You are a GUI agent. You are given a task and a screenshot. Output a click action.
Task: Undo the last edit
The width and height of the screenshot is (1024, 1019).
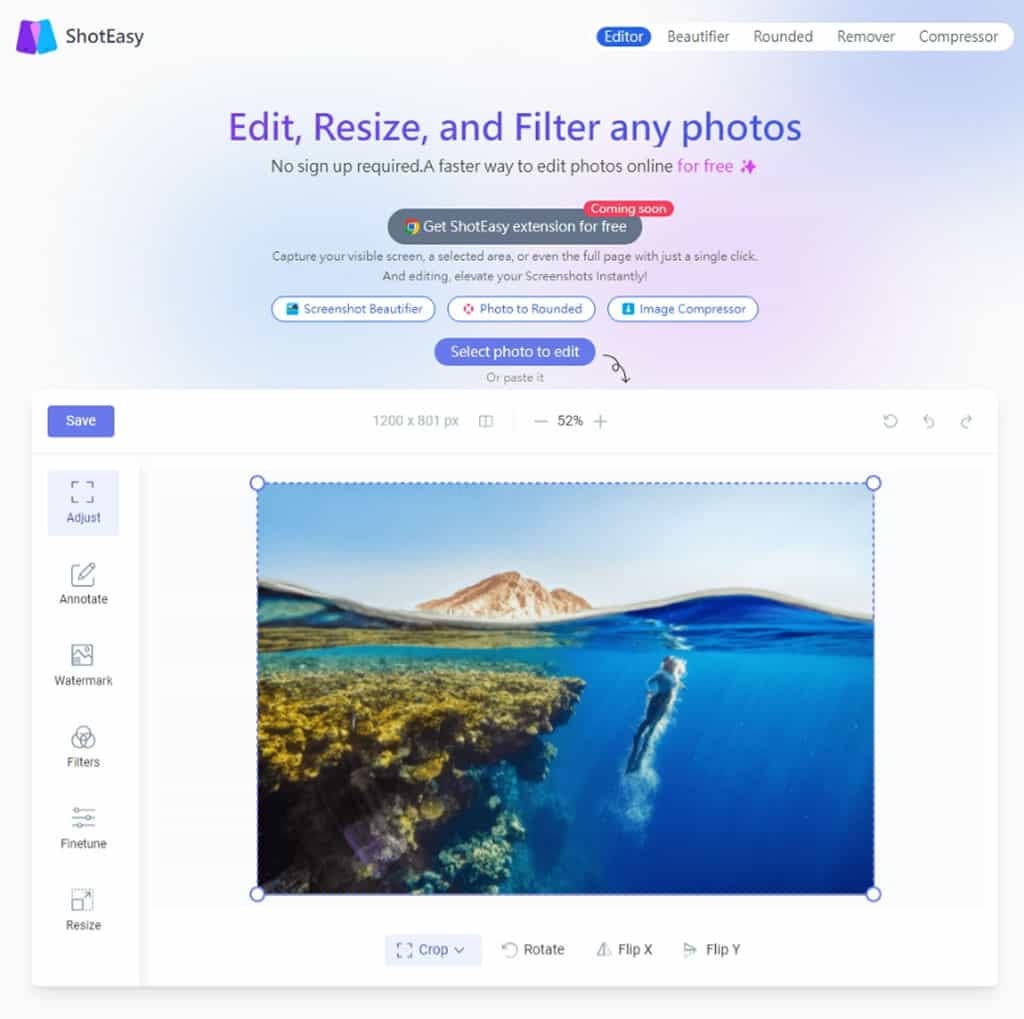(x=929, y=421)
